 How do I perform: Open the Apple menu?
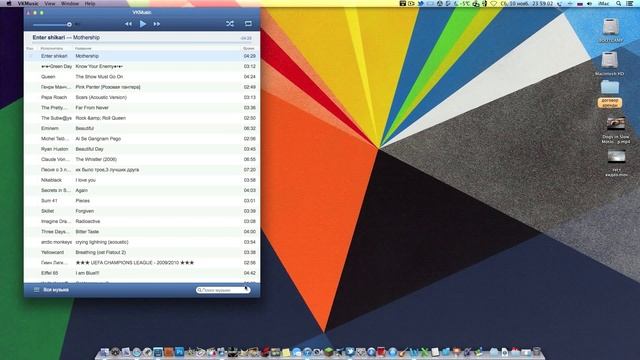click(x=9, y=3)
